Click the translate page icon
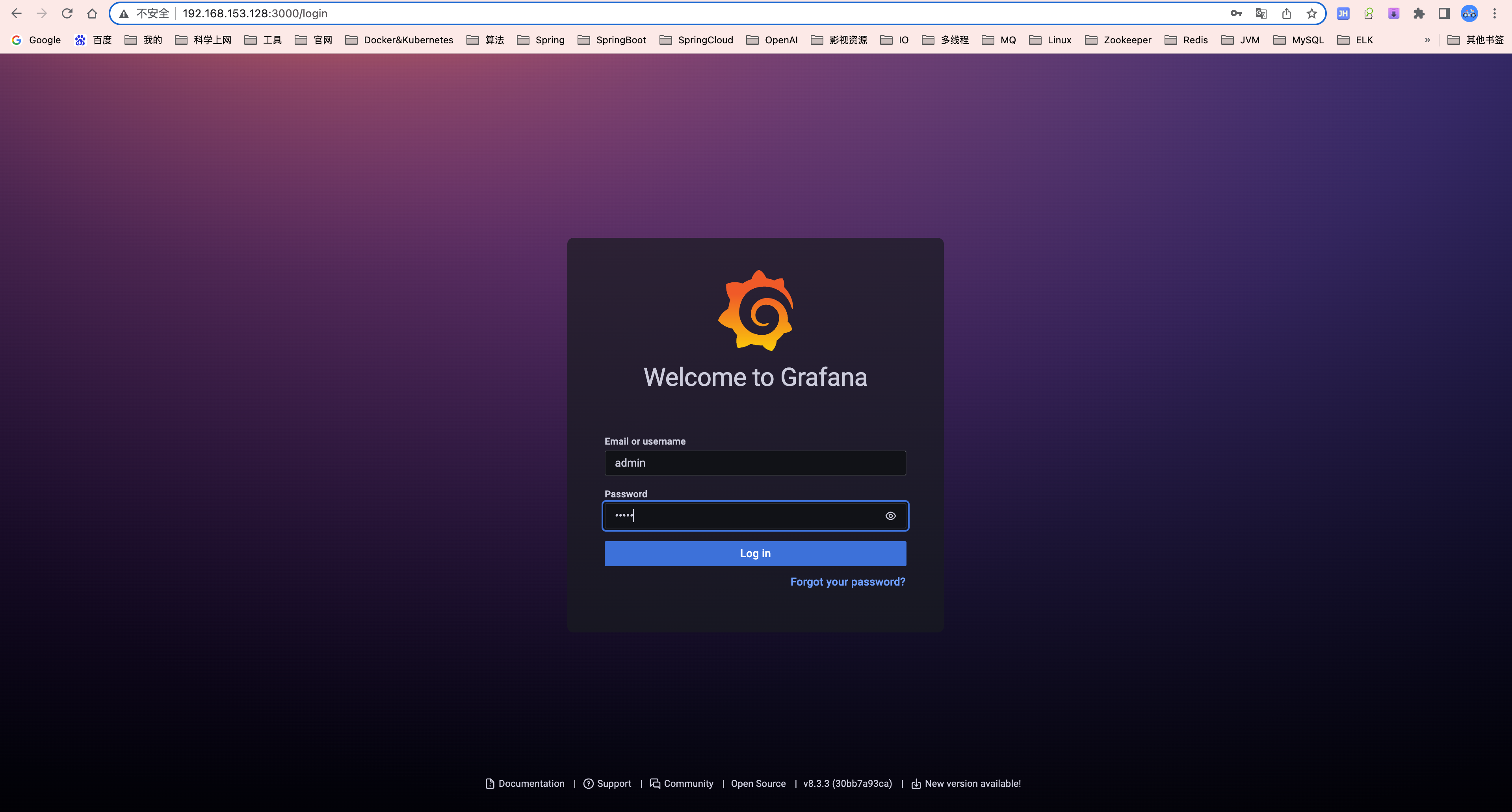The width and height of the screenshot is (1512, 812). 1261,13
